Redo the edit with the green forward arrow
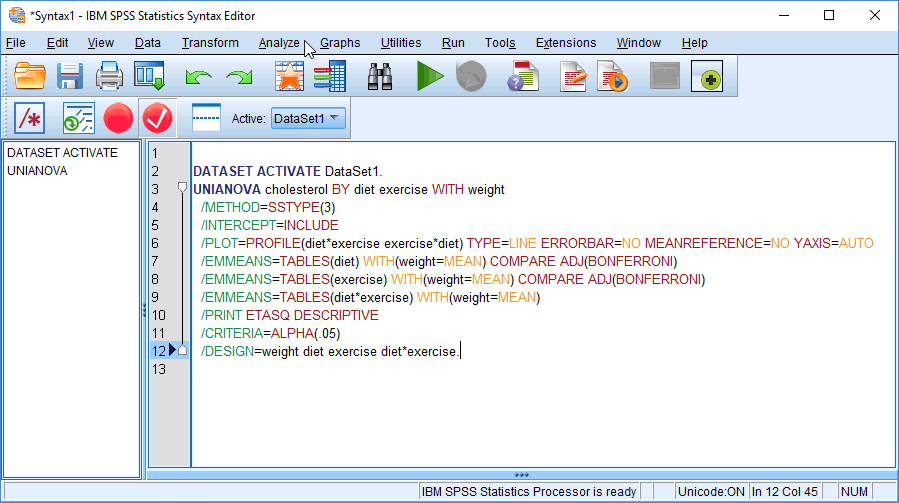The width and height of the screenshot is (899, 503). tap(239, 76)
